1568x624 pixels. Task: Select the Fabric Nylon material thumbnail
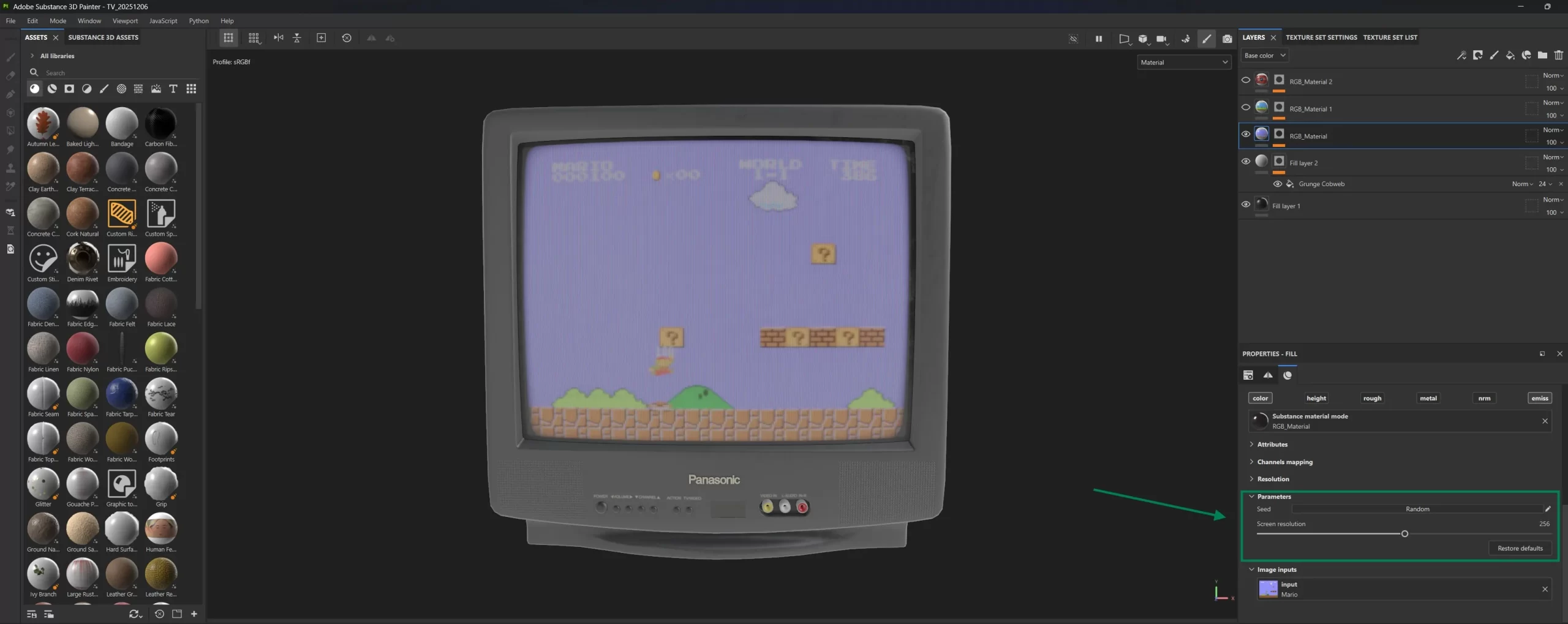click(x=82, y=349)
